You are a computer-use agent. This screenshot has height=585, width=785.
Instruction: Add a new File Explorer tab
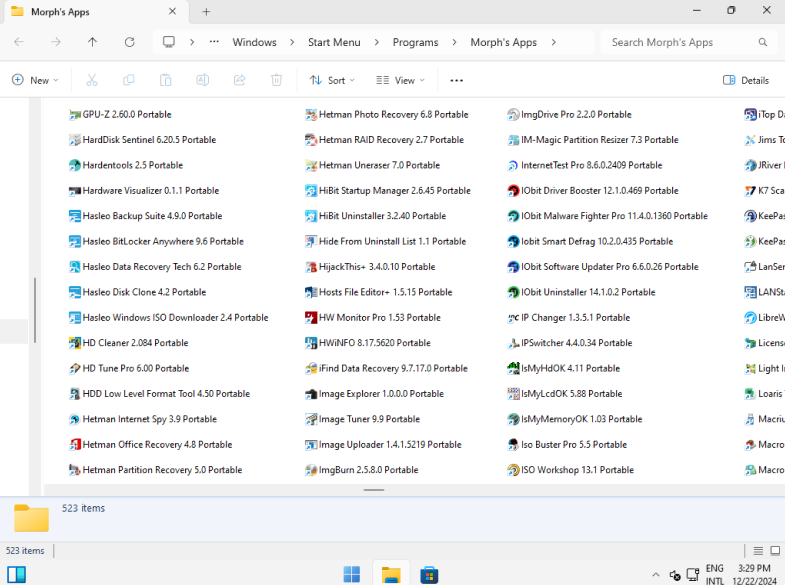tap(206, 12)
